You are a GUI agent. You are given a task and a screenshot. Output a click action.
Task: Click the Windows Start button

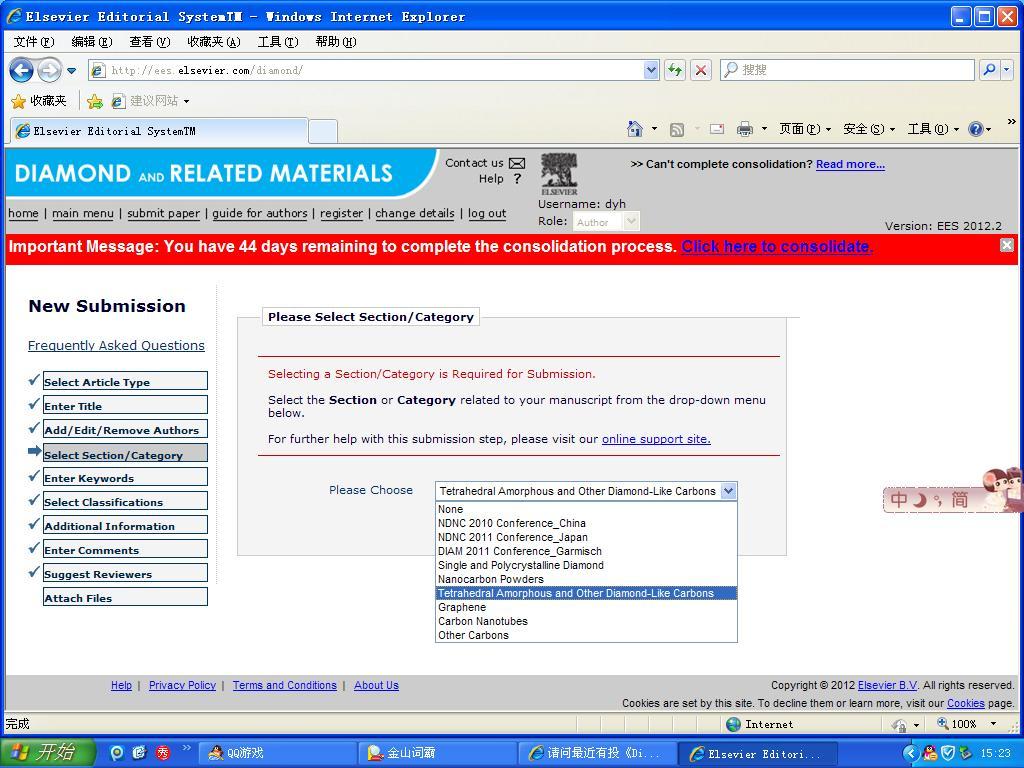48,752
